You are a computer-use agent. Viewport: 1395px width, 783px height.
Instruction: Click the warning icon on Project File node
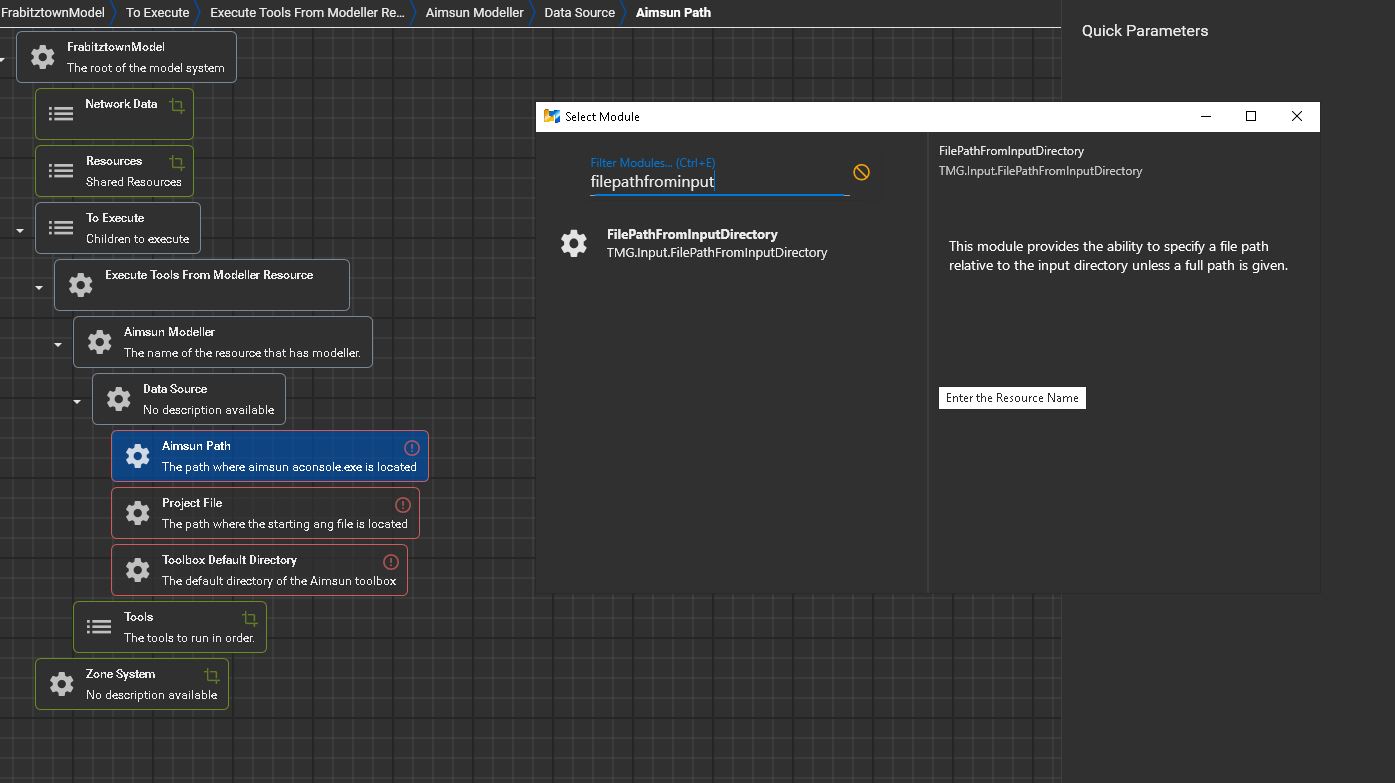403,505
